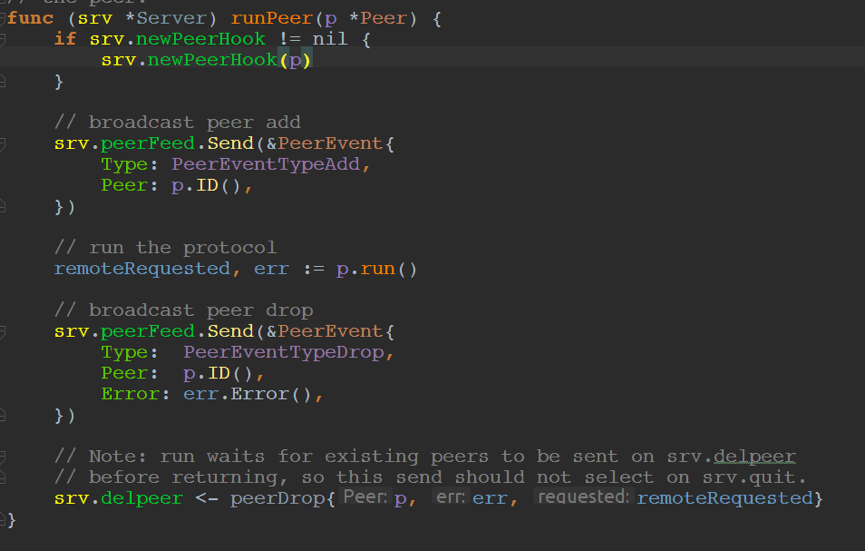Click 'err' in err.Error()

pyautogui.click(x=201, y=394)
